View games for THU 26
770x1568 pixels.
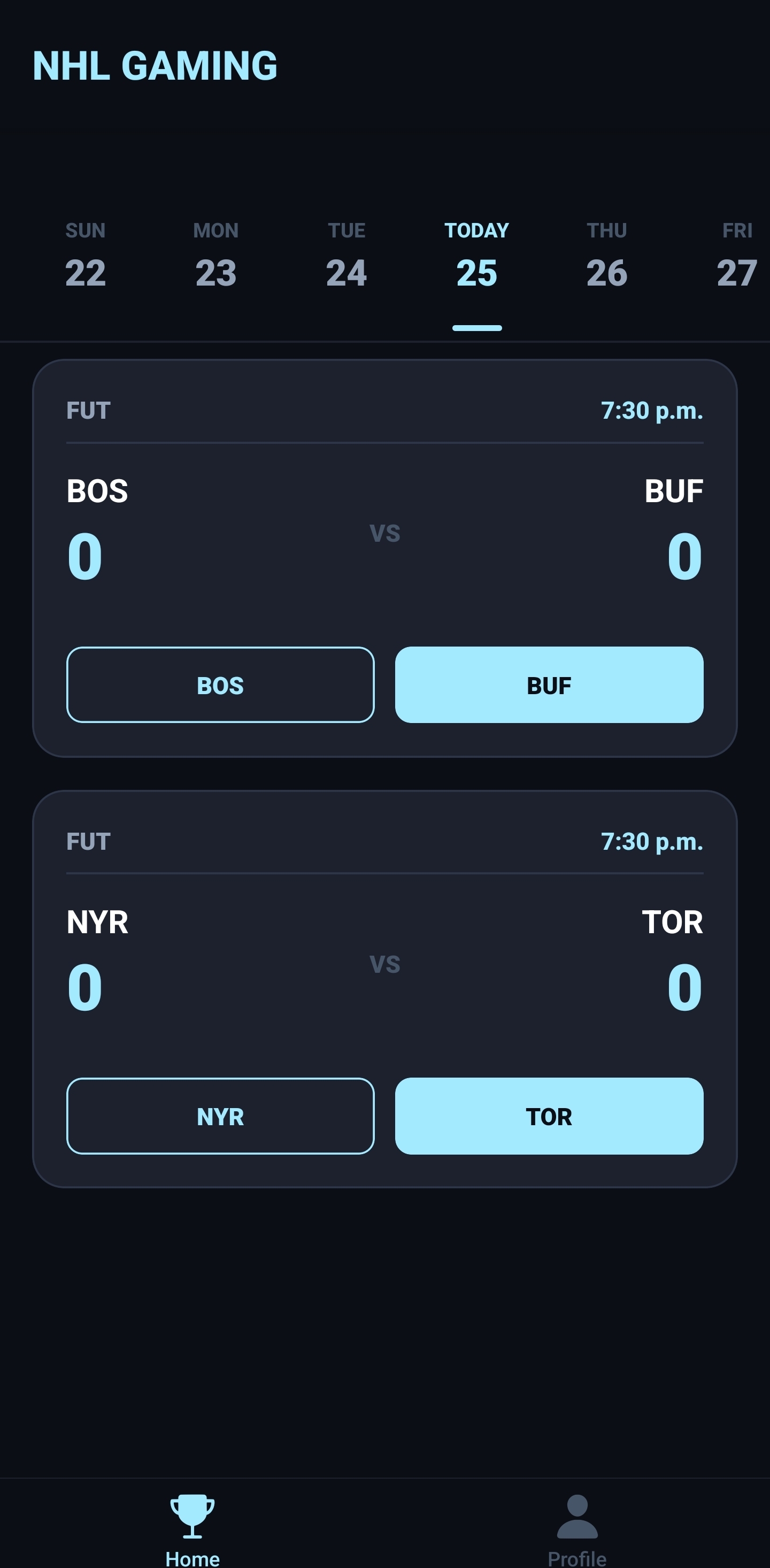tap(607, 256)
